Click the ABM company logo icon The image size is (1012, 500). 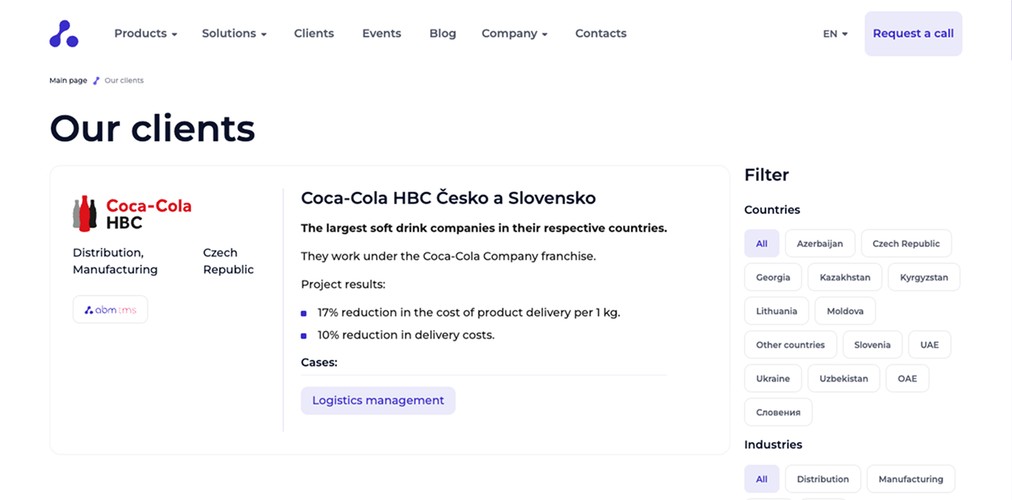point(64,34)
